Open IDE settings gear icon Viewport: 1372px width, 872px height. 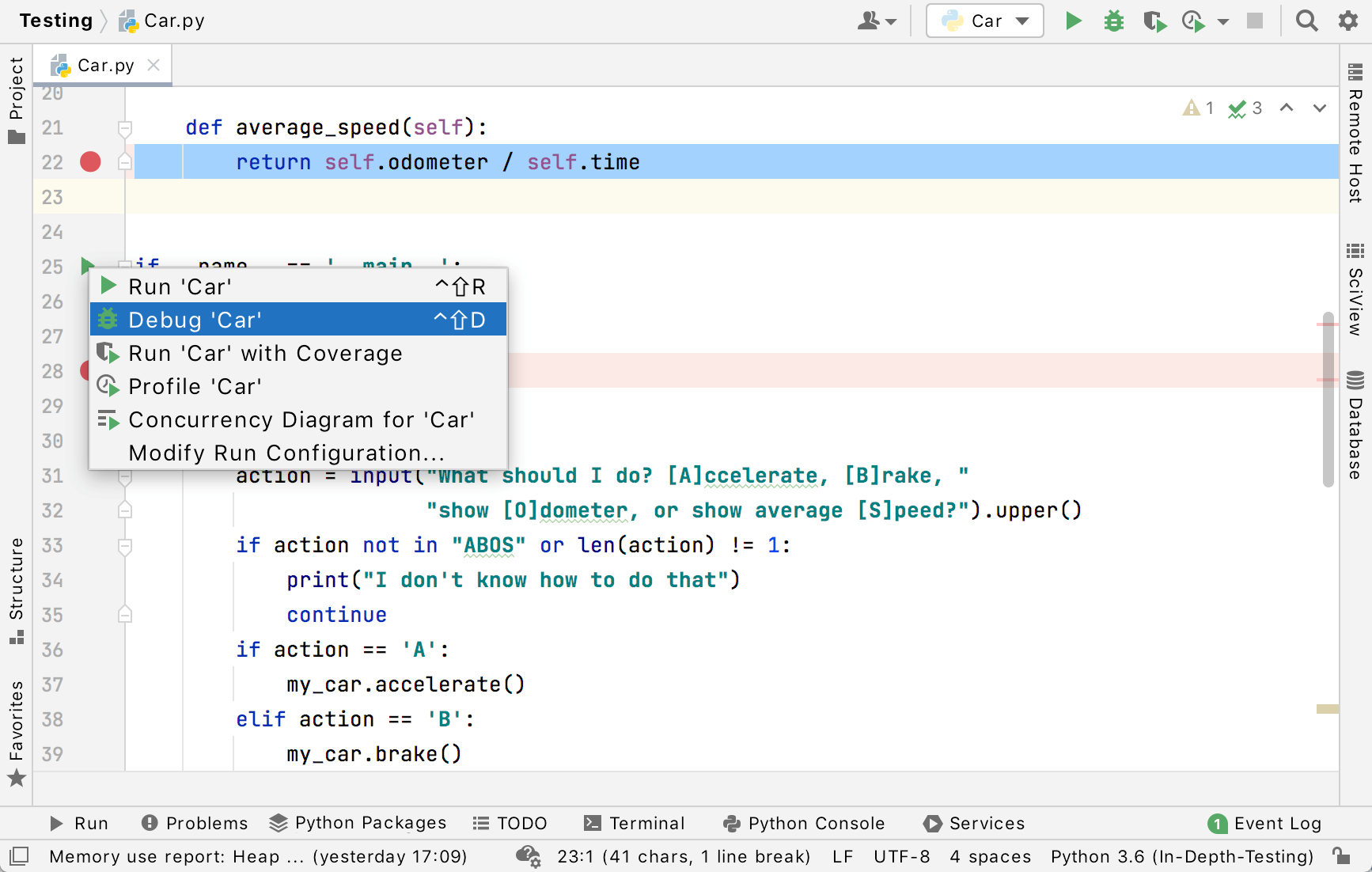(x=1348, y=21)
